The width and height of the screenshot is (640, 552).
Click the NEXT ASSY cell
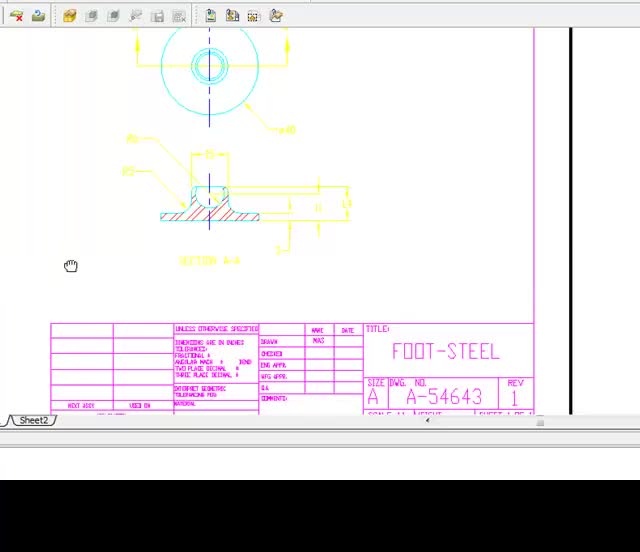[x=81, y=405]
